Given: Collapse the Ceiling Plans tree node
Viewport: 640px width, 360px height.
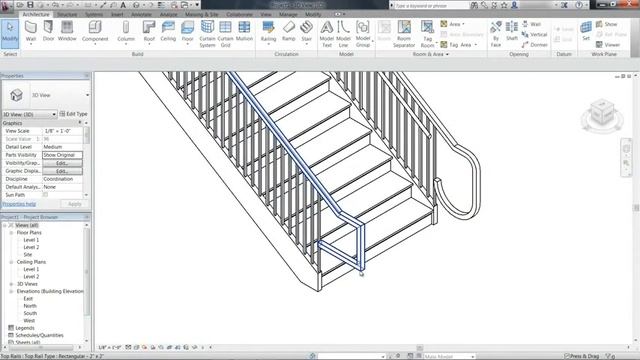Looking at the screenshot, I should [x=11, y=262].
